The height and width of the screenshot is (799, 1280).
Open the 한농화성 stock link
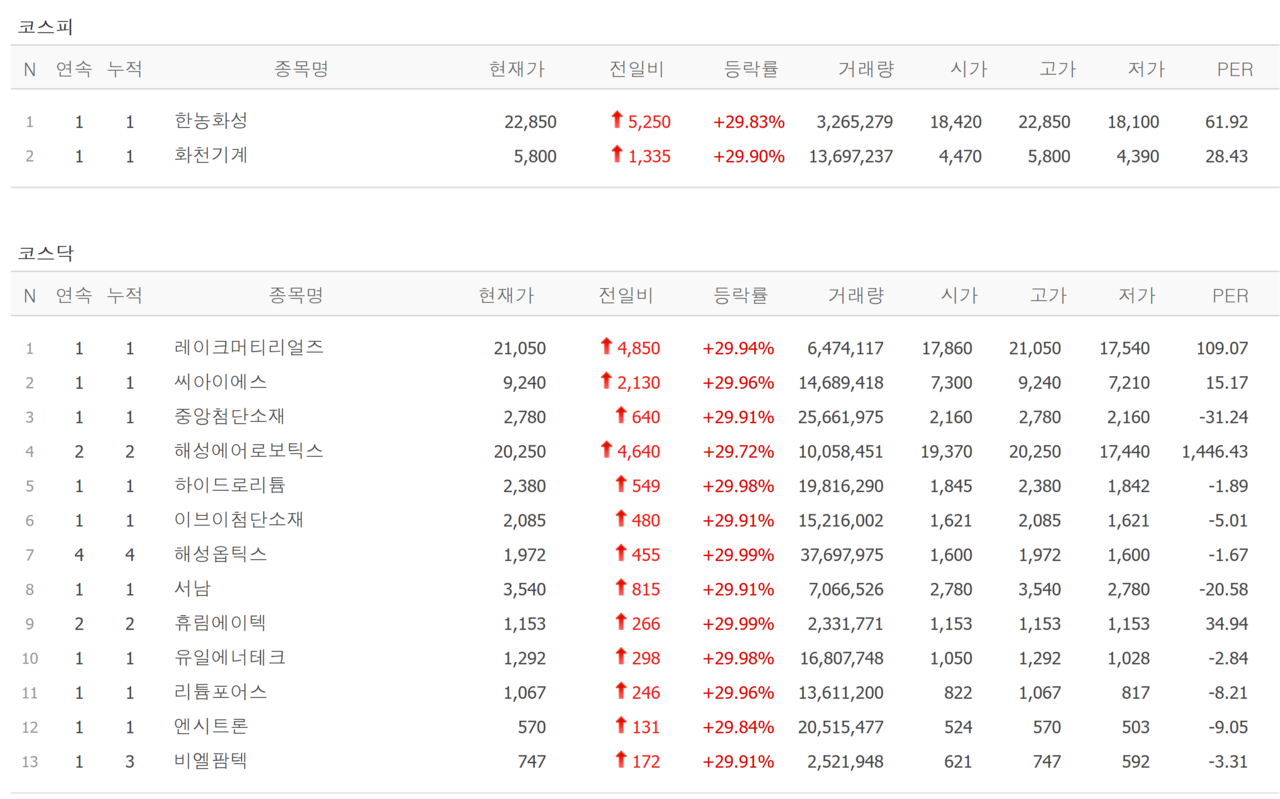[x=211, y=121]
